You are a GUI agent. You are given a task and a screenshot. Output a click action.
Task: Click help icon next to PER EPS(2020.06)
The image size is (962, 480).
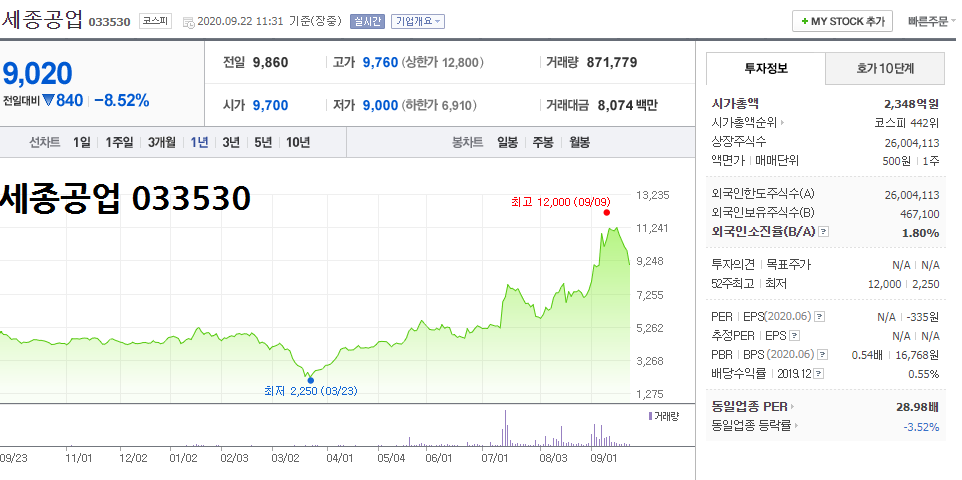point(819,317)
